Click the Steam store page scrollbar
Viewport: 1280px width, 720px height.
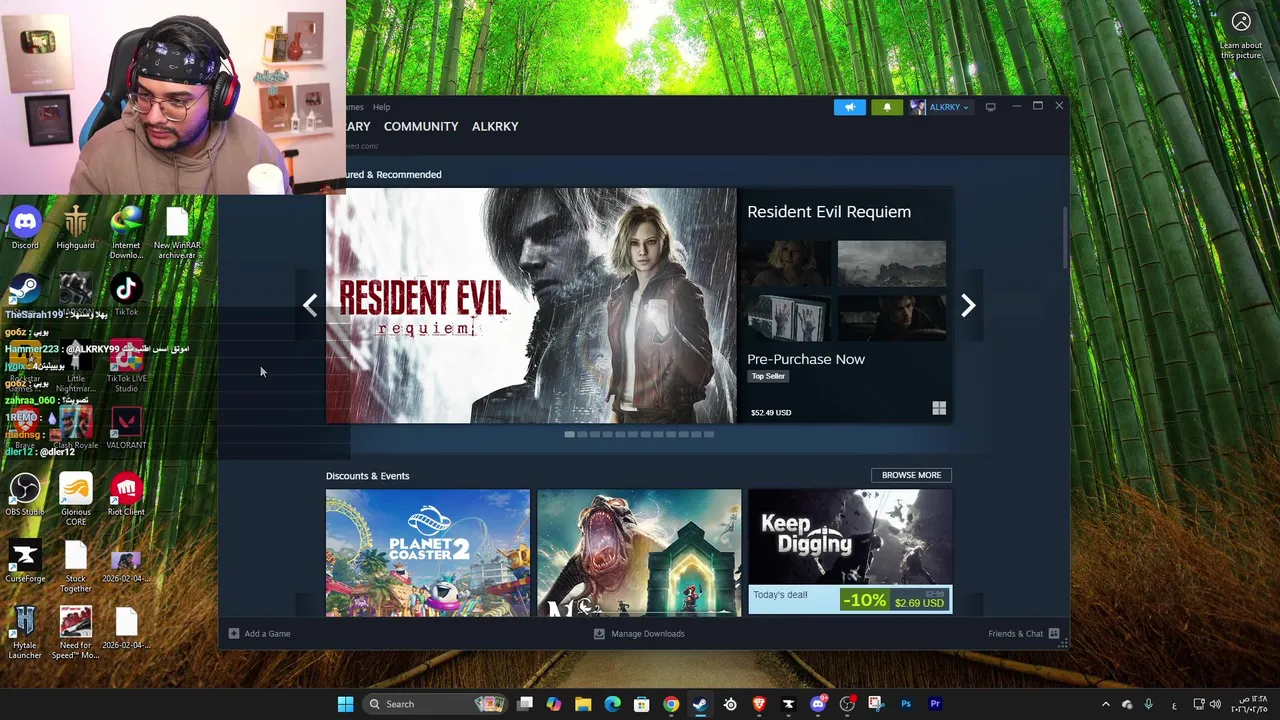1065,238
